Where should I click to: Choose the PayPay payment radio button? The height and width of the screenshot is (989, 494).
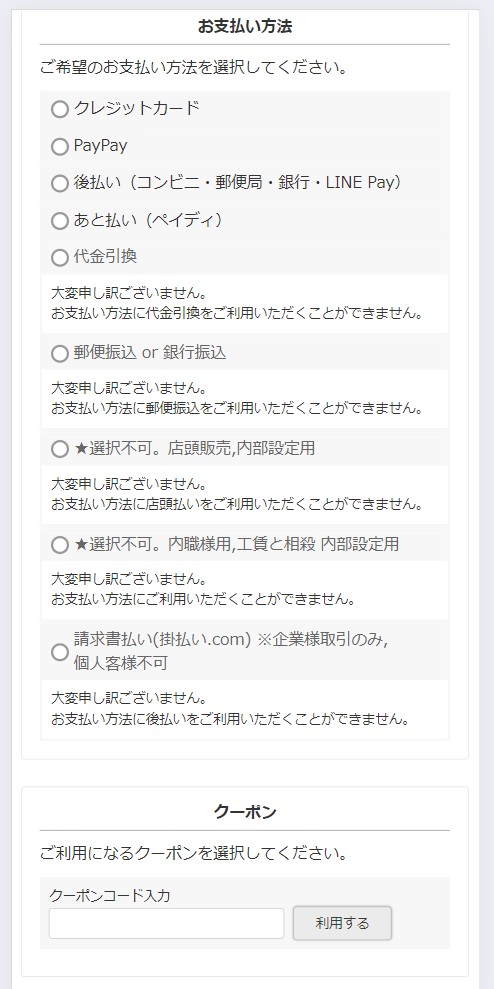(x=59, y=146)
